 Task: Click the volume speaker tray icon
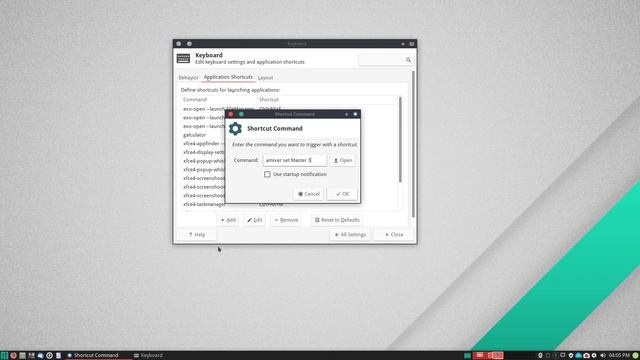pyautogui.click(x=602, y=356)
